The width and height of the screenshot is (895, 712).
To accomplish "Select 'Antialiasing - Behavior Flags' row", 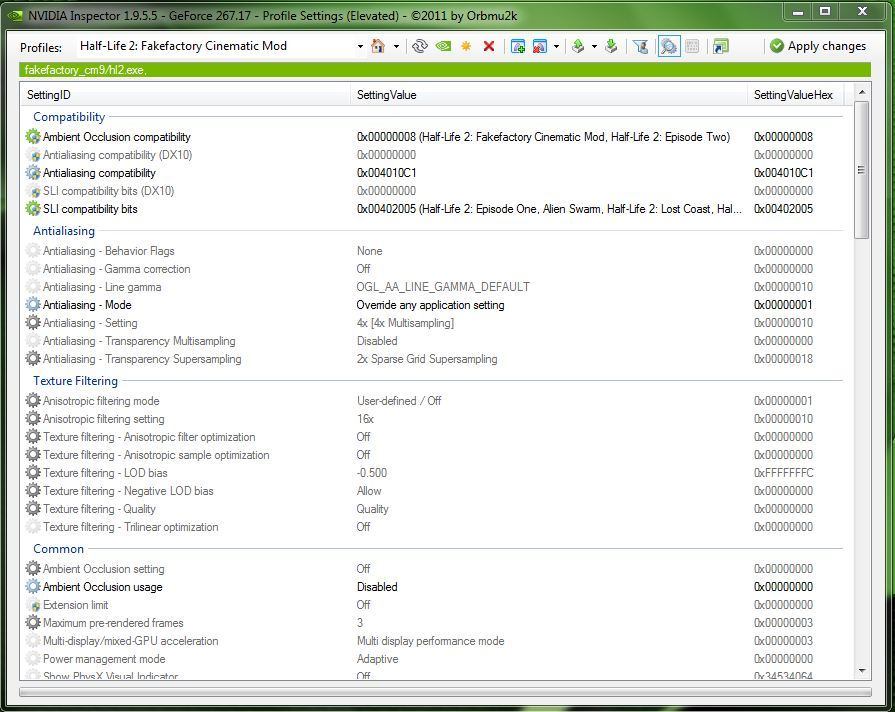I will coord(432,251).
